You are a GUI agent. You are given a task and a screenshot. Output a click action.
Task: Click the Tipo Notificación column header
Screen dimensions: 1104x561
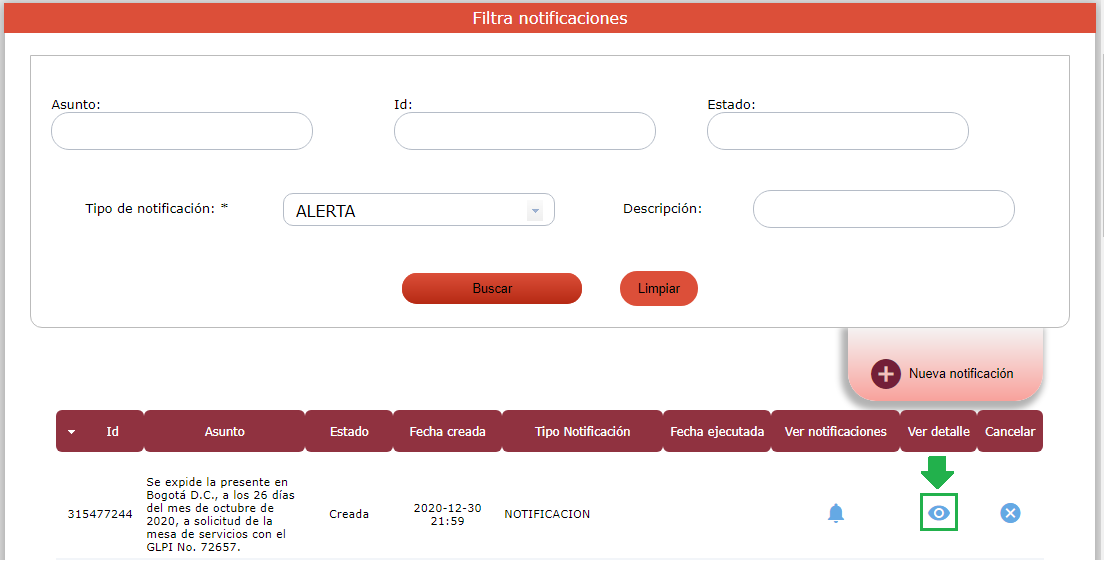tap(582, 432)
